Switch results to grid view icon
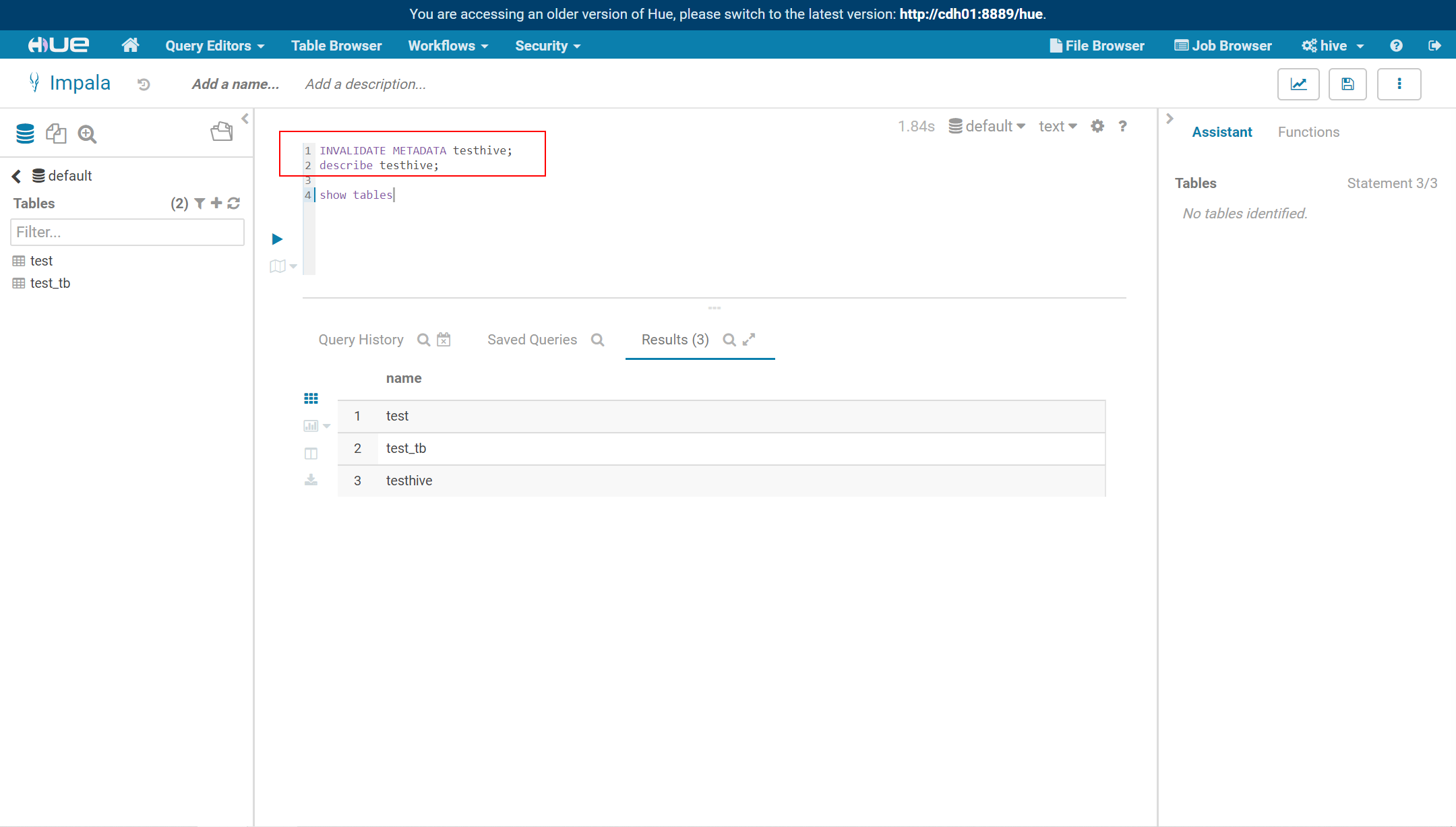 tap(311, 399)
